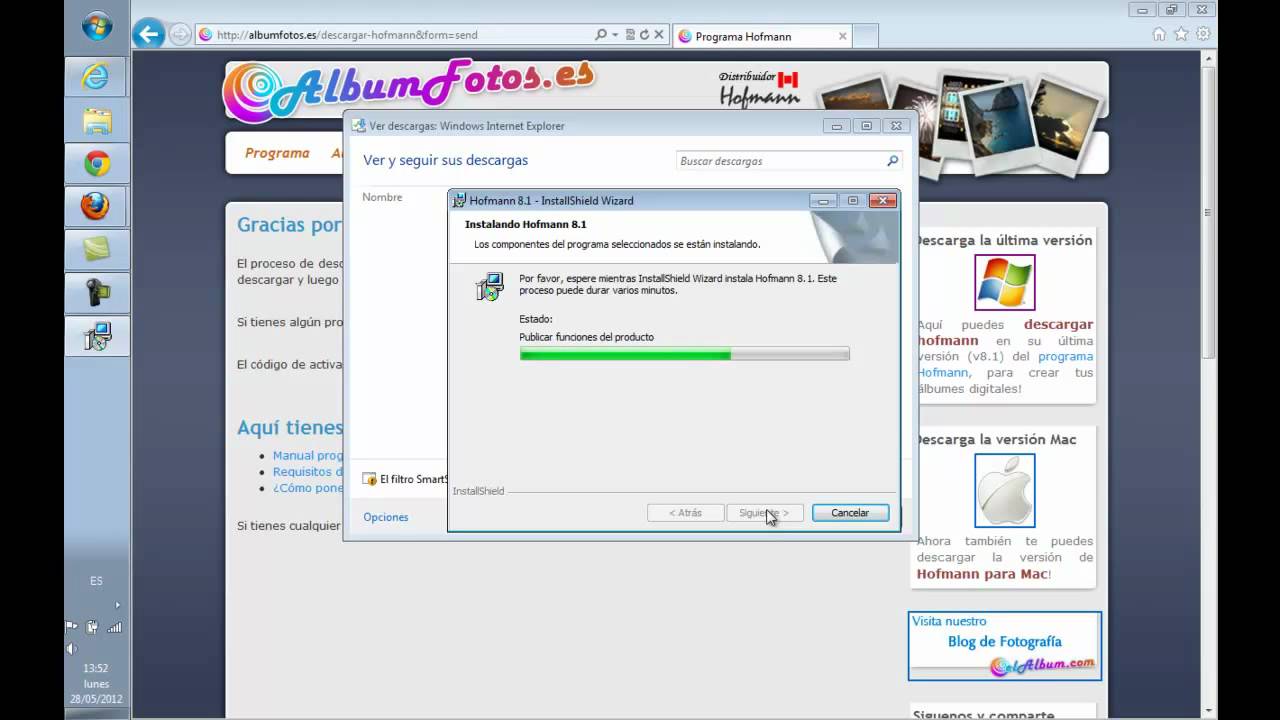
Task: Launch Mozilla Firefox from the taskbar
Action: click(x=97, y=207)
